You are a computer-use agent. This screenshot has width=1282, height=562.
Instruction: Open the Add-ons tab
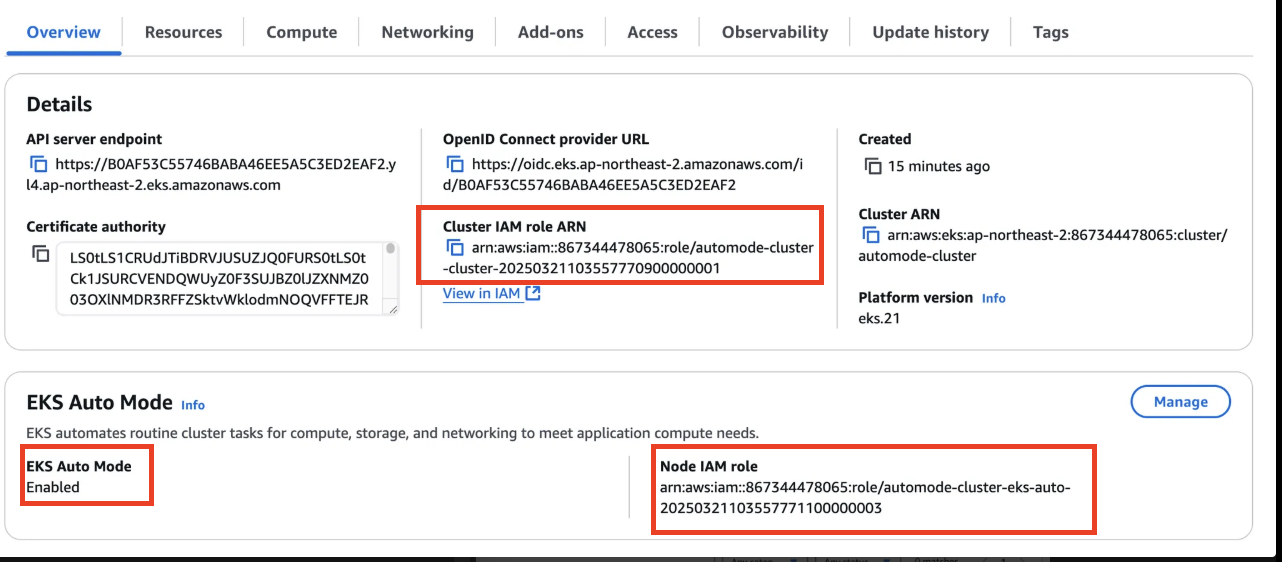coord(550,32)
